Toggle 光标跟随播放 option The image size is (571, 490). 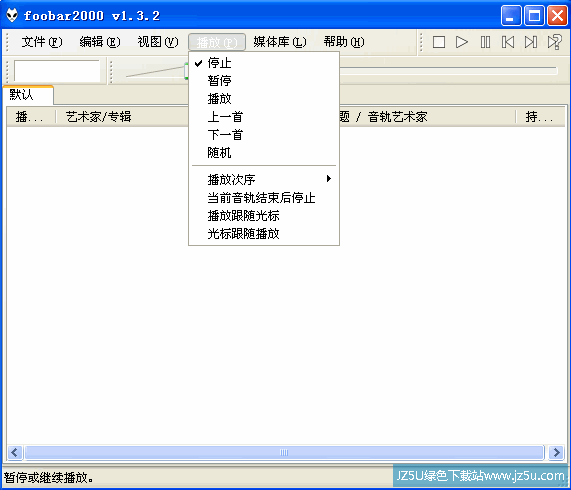point(264,233)
